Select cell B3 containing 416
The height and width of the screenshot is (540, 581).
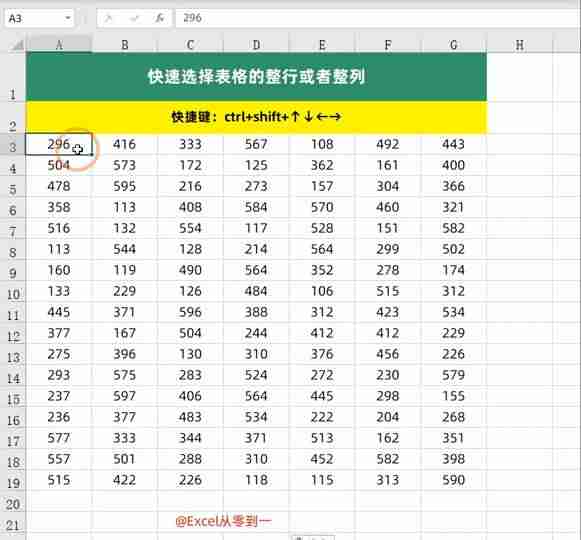[x=125, y=144]
